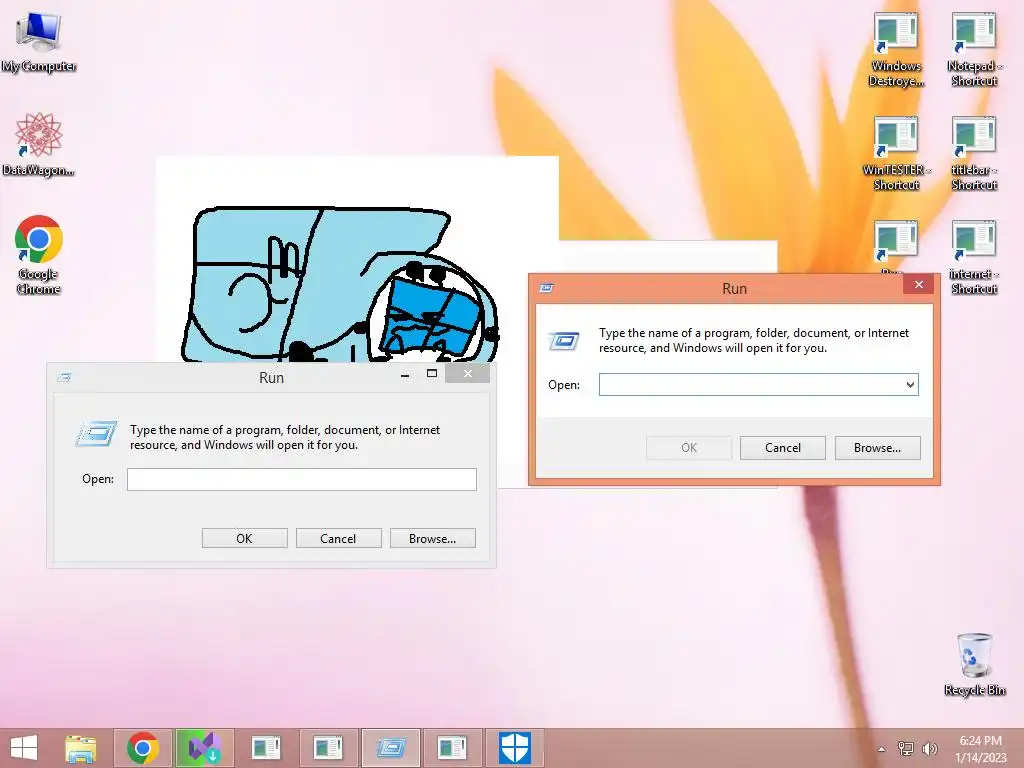1024x768 pixels.
Task: Focus the Open text field in gray Run window
Action: coord(302,479)
